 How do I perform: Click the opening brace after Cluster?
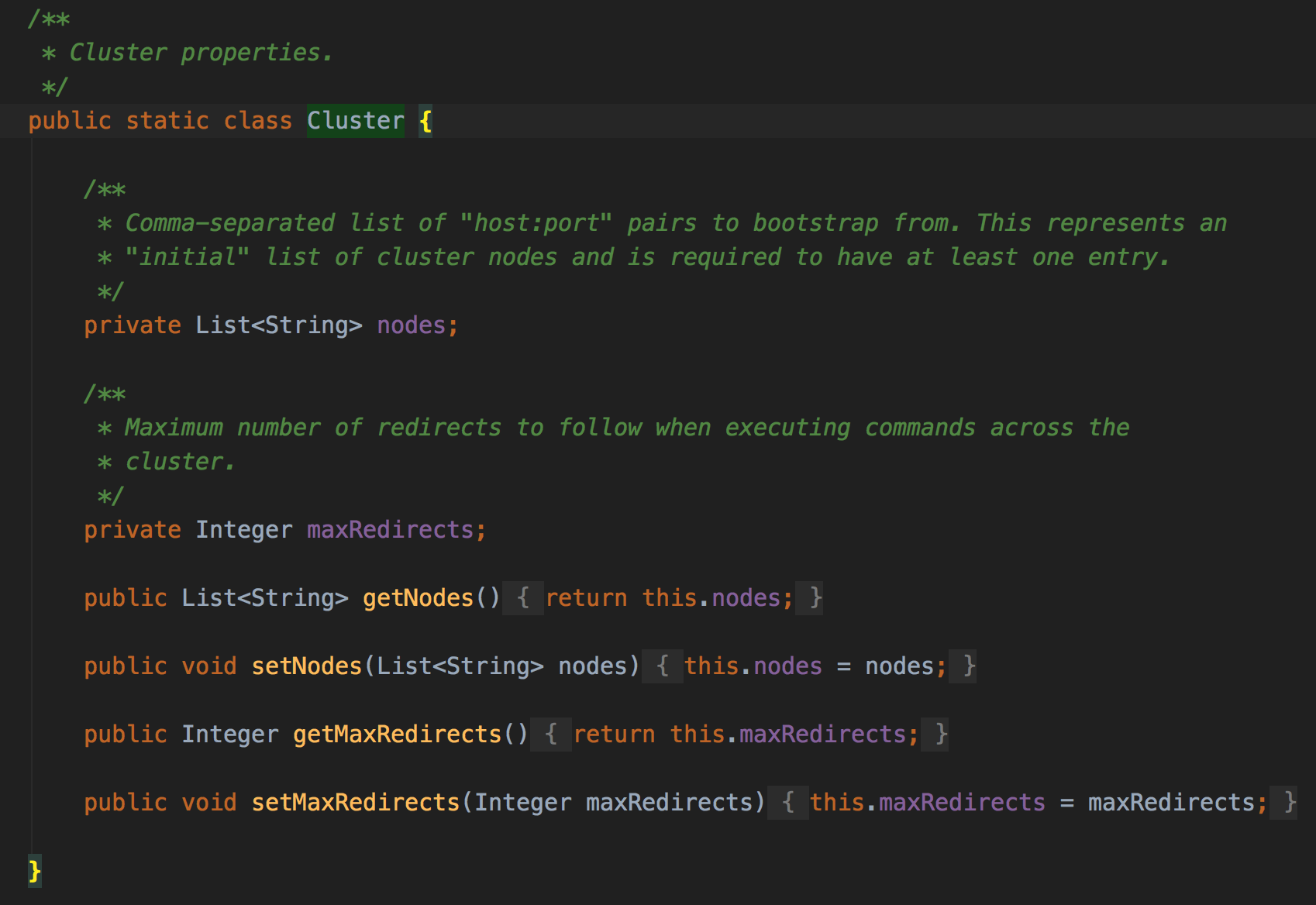click(425, 120)
